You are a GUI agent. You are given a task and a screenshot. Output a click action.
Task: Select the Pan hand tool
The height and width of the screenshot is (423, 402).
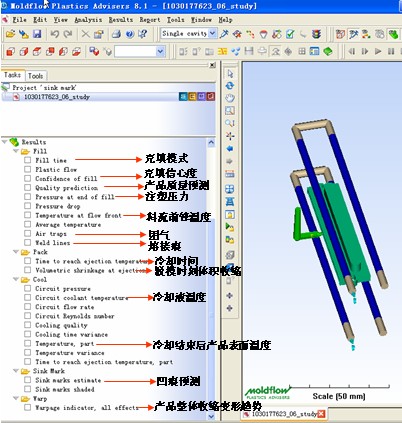(230, 98)
